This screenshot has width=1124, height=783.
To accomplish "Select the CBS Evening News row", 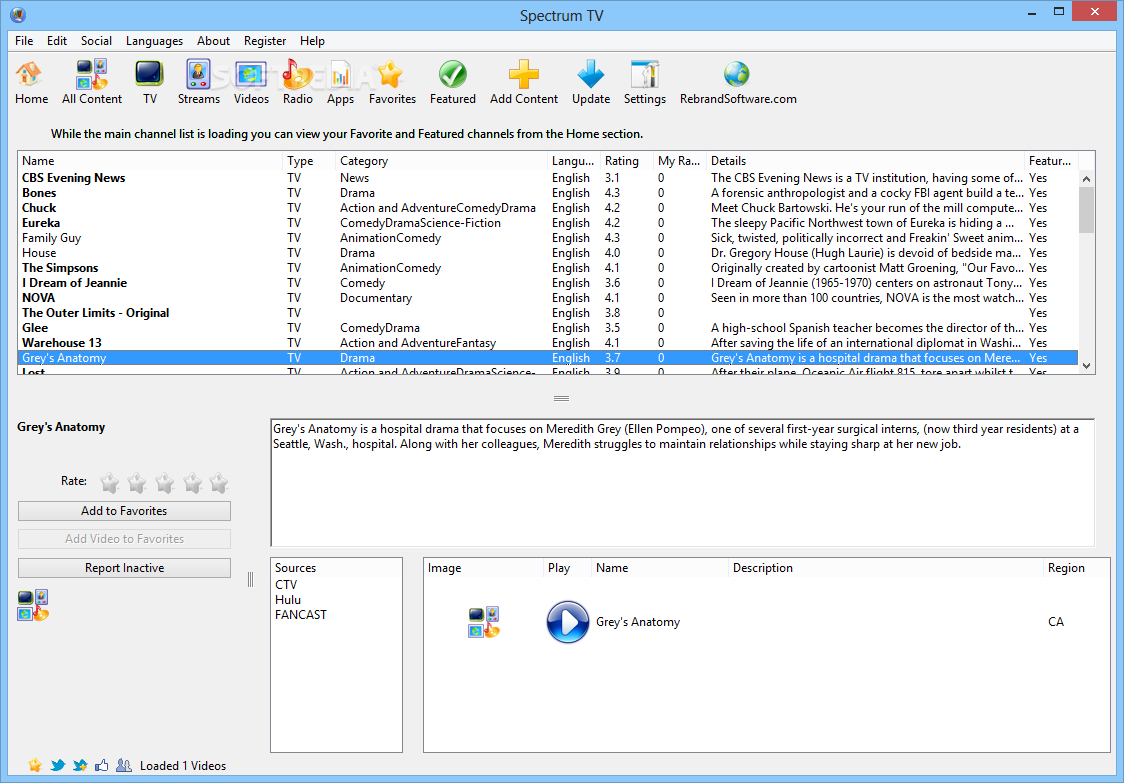I will (548, 178).
